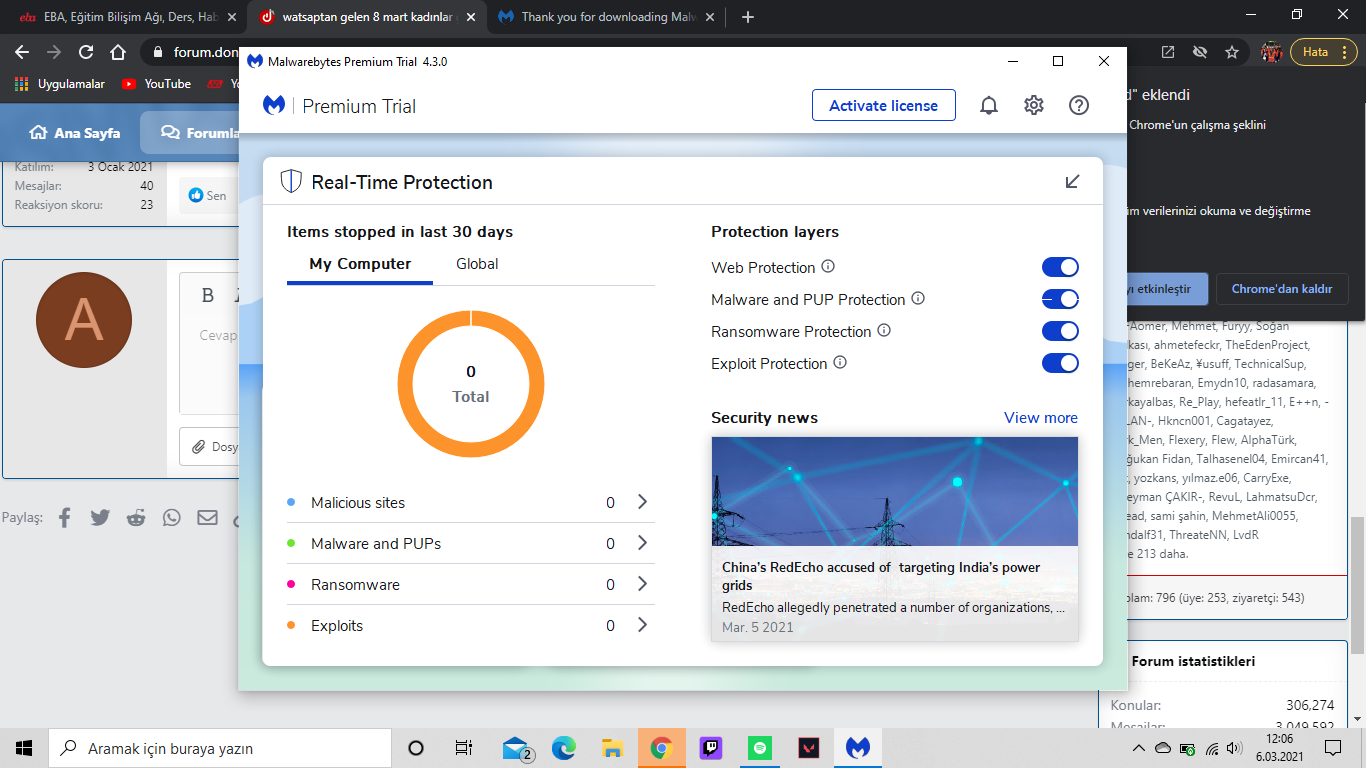The width and height of the screenshot is (1366, 768).
Task: Share forum post on WhatsApp
Action: click(x=172, y=518)
